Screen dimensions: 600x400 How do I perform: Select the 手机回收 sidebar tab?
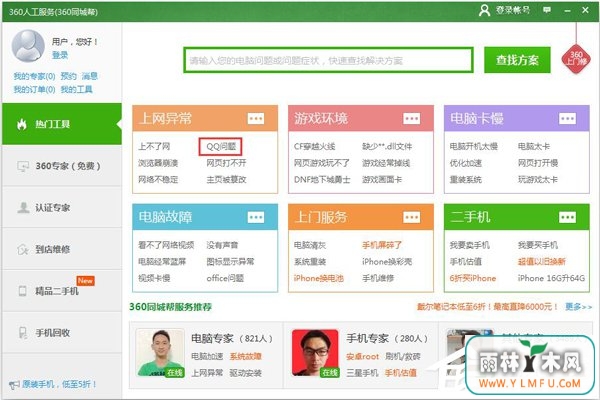[x=62, y=333]
